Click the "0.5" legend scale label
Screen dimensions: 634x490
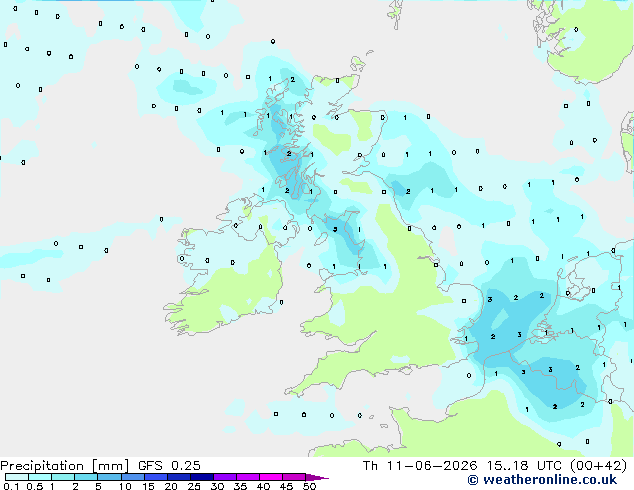(x=34, y=486)
